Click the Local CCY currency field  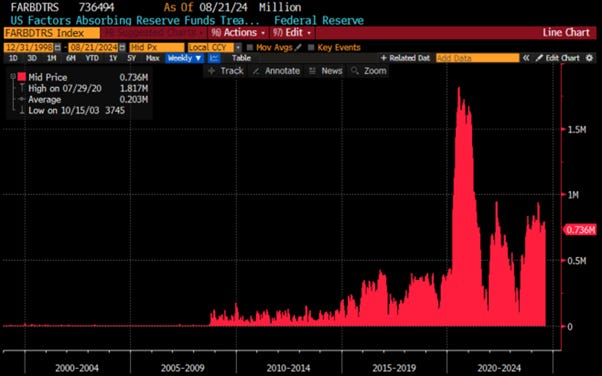click(210, 48)
